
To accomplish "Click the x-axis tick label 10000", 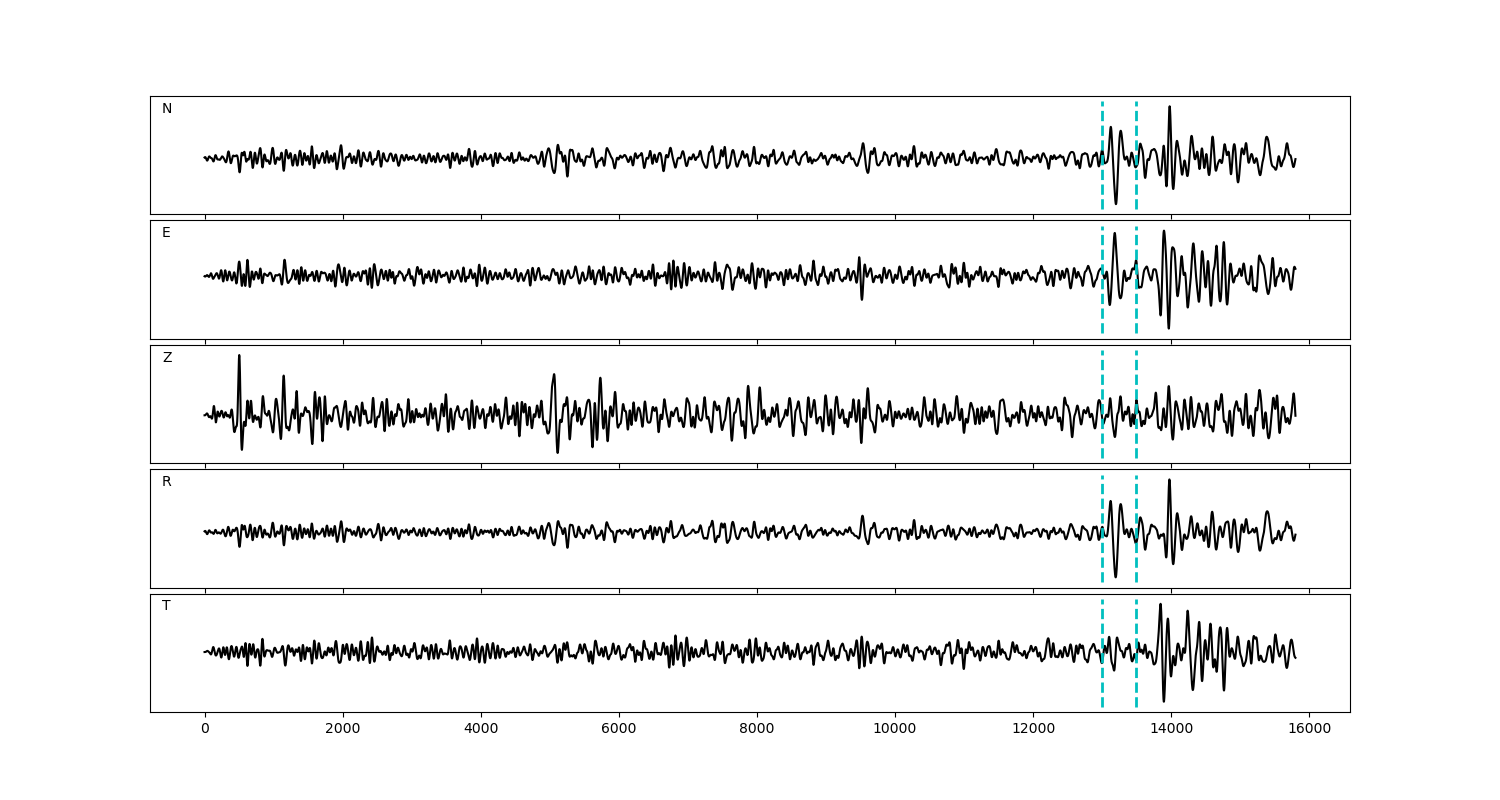I will point(895,729).
